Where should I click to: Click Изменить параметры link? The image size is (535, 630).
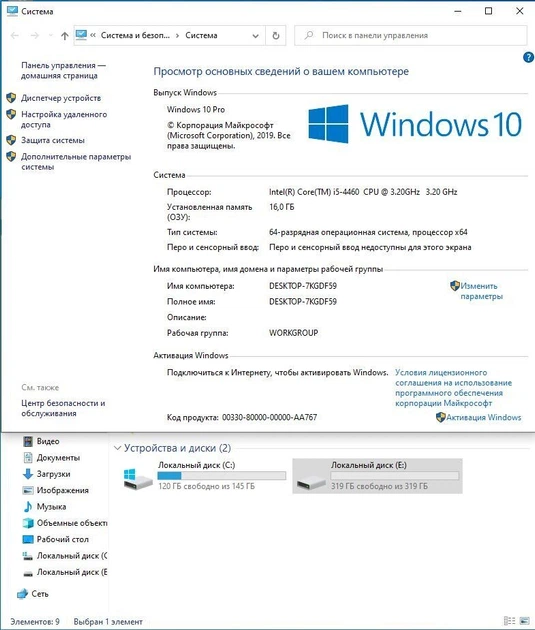481,291
